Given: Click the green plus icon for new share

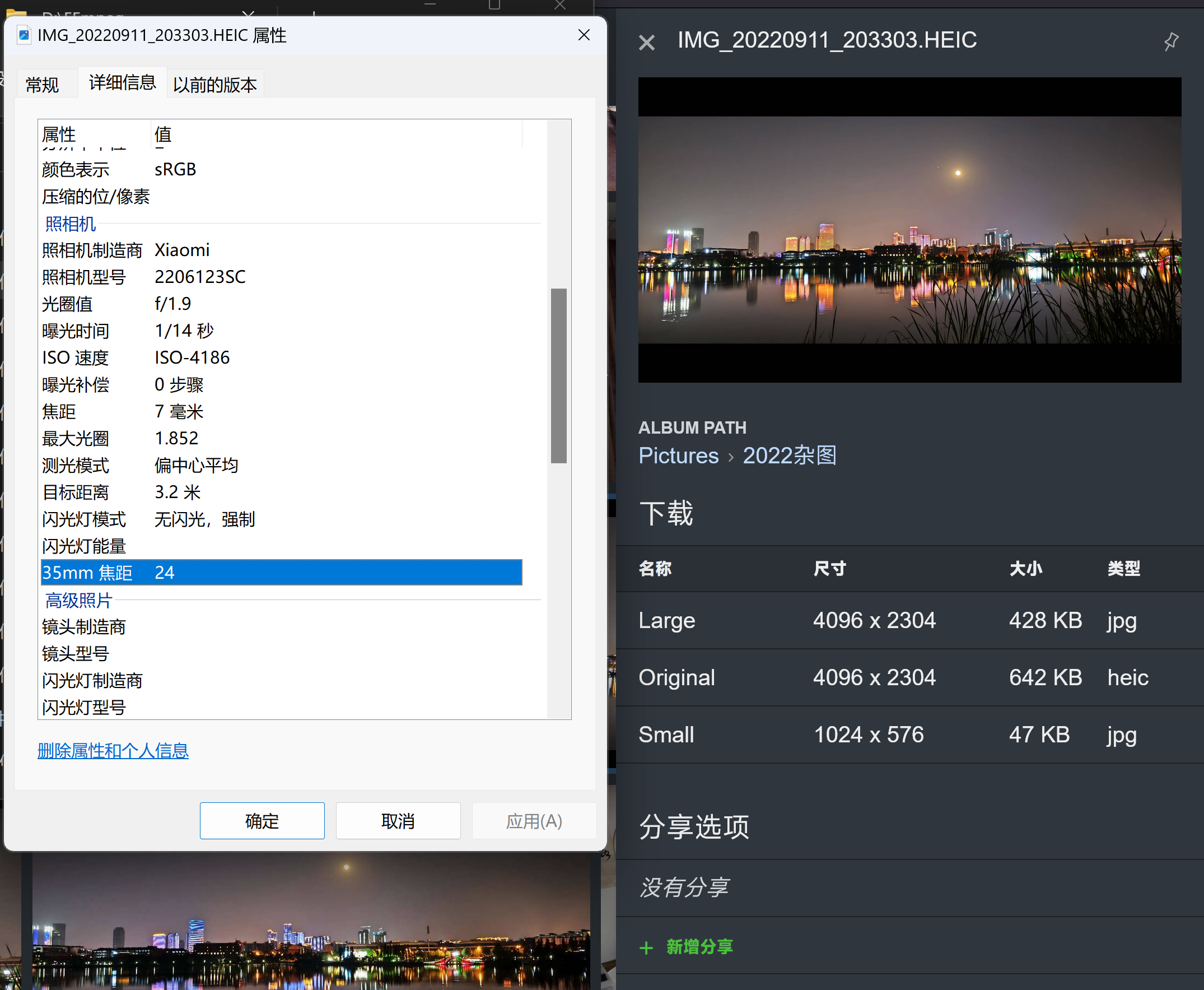Looking at the screenshot, I should (x=646, y=948).
